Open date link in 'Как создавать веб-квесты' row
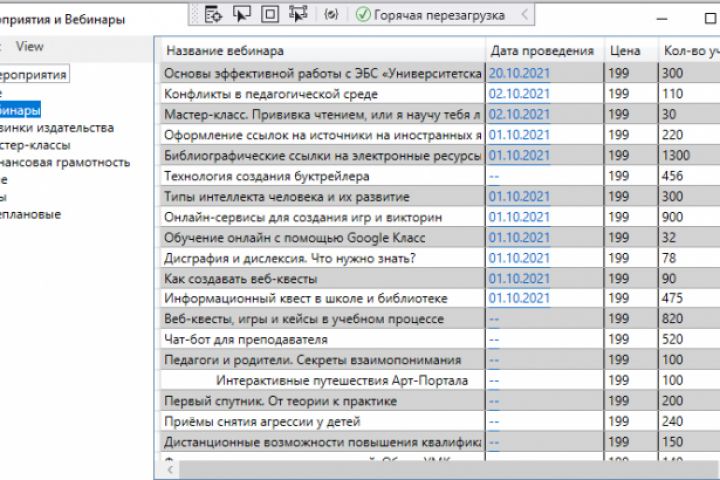Image resolution: width=720 pixels, height=480 pixels. click(x=519, y=279)
